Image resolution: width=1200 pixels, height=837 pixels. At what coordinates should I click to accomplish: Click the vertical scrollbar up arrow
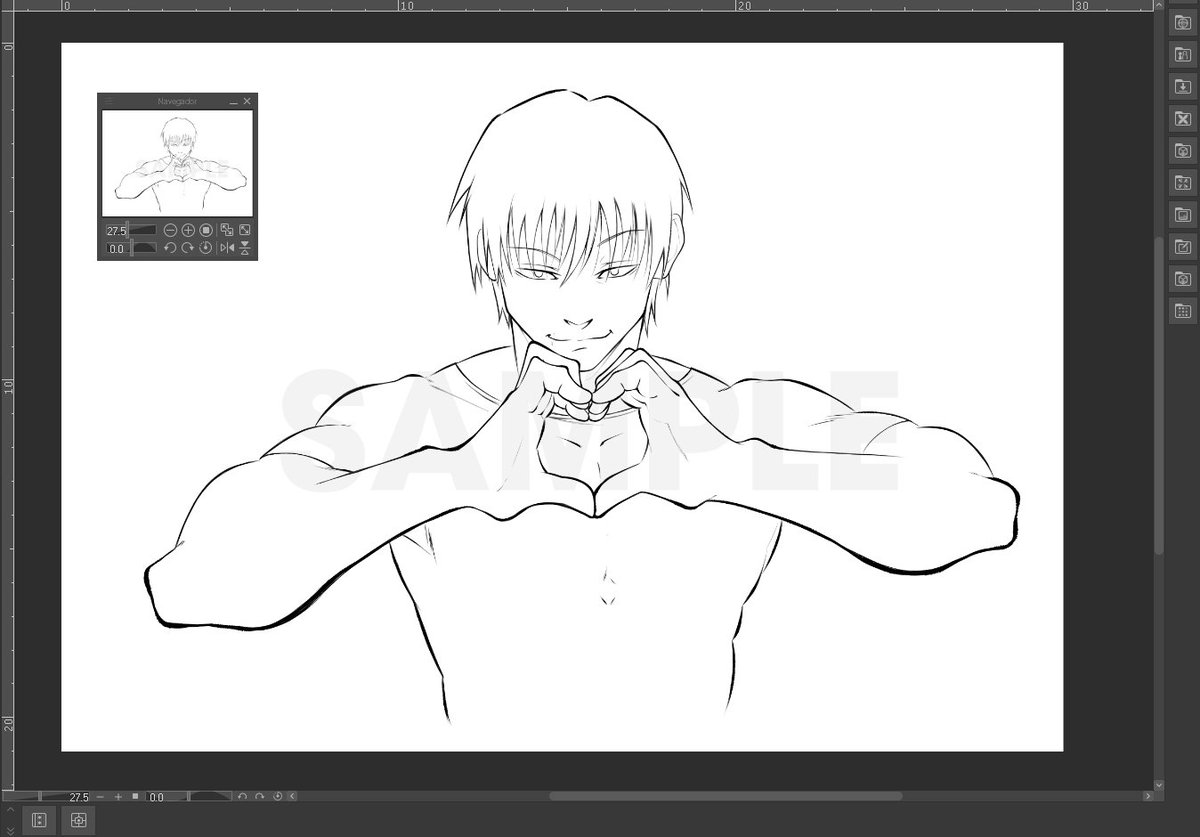(1159, 5)
